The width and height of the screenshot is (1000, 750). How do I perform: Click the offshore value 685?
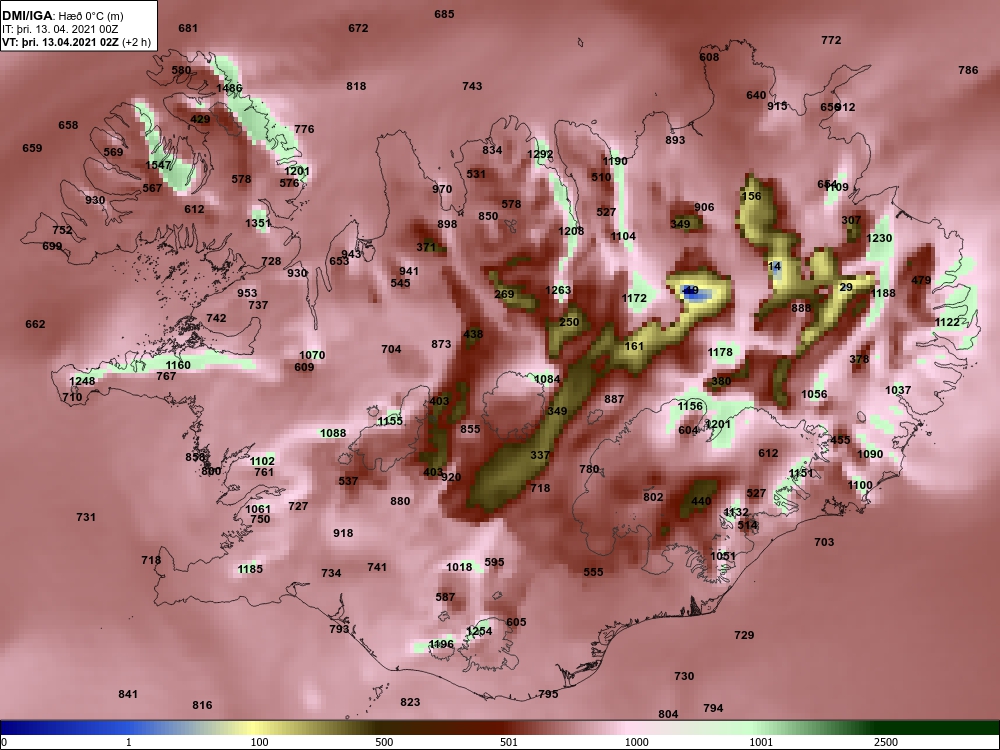tap(445, 14)
